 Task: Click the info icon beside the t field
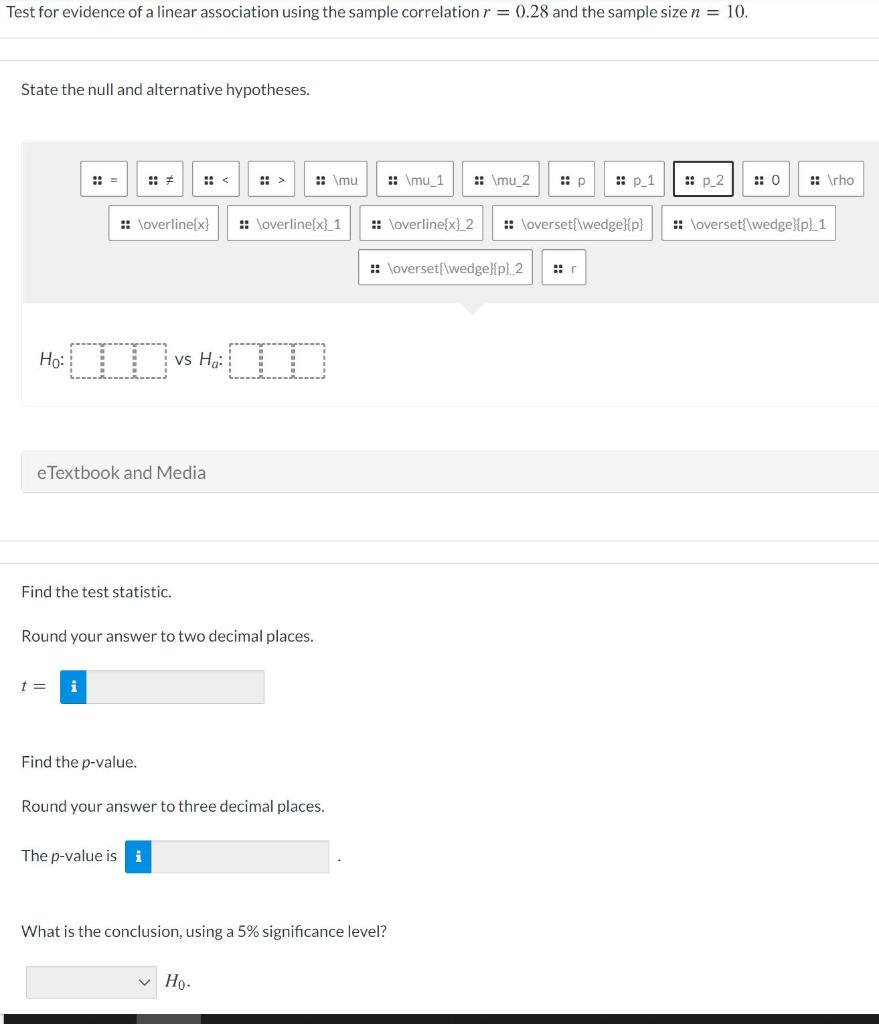tap(72, 687)
